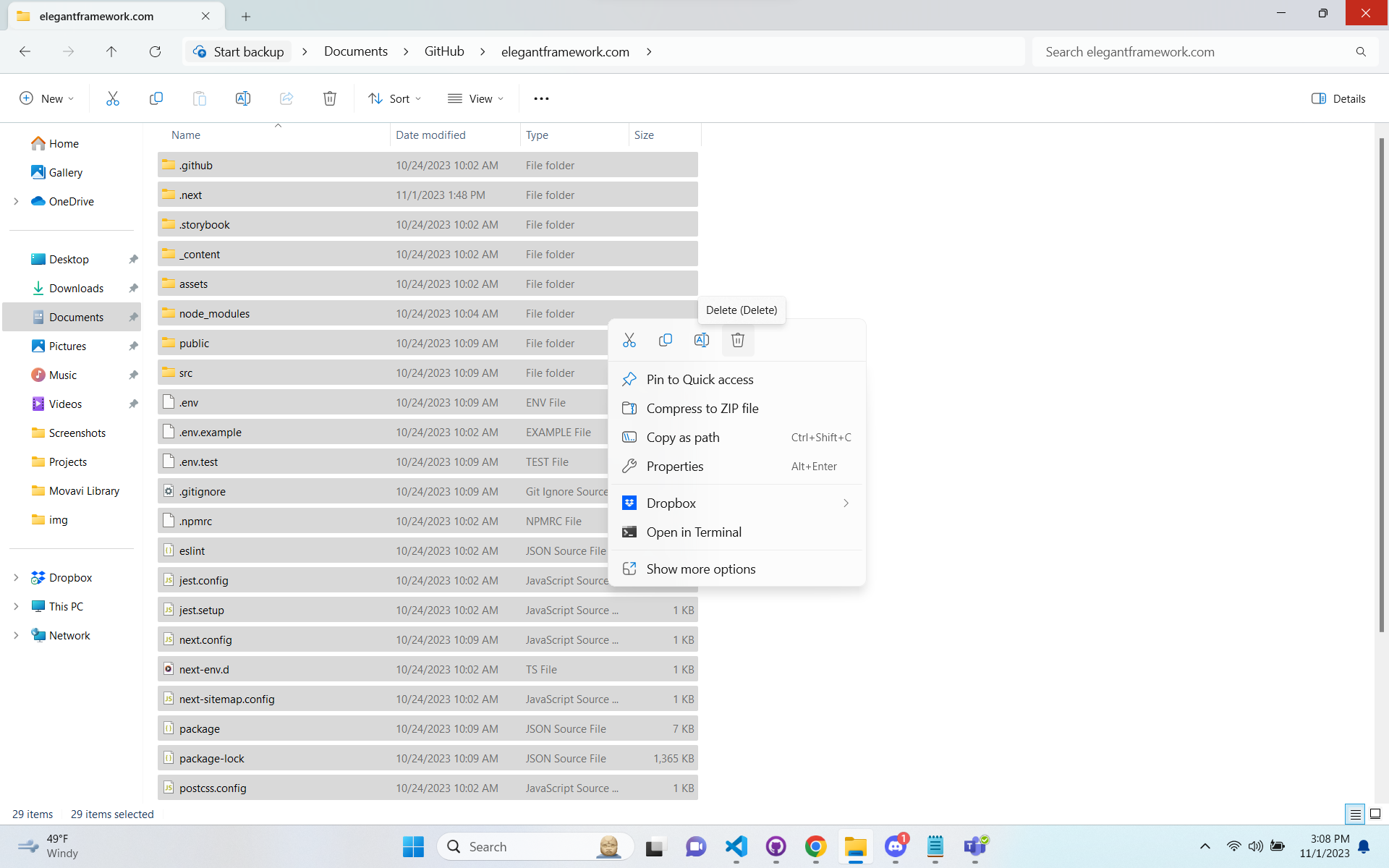Open GitHub Desktop from taskbar

pyautogui.click(x=776, y=846)
